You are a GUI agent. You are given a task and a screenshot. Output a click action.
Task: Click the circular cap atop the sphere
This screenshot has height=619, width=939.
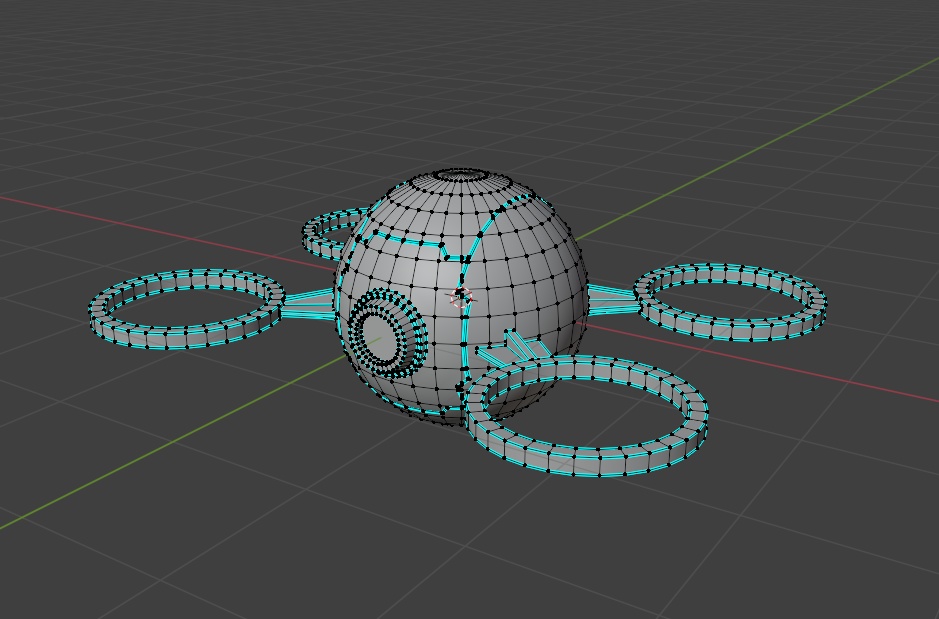tap(462, 175)
